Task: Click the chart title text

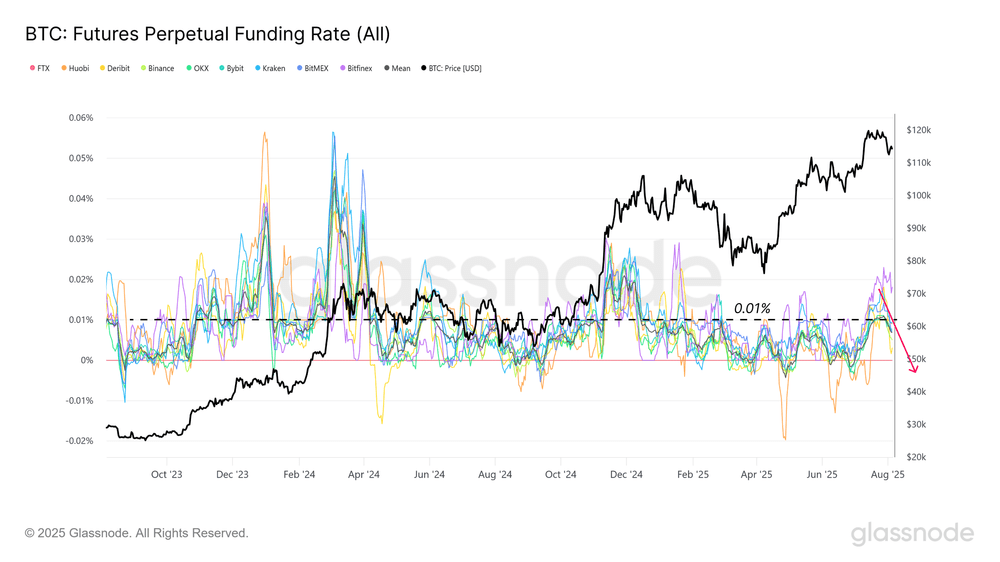Action: (207, 34)
